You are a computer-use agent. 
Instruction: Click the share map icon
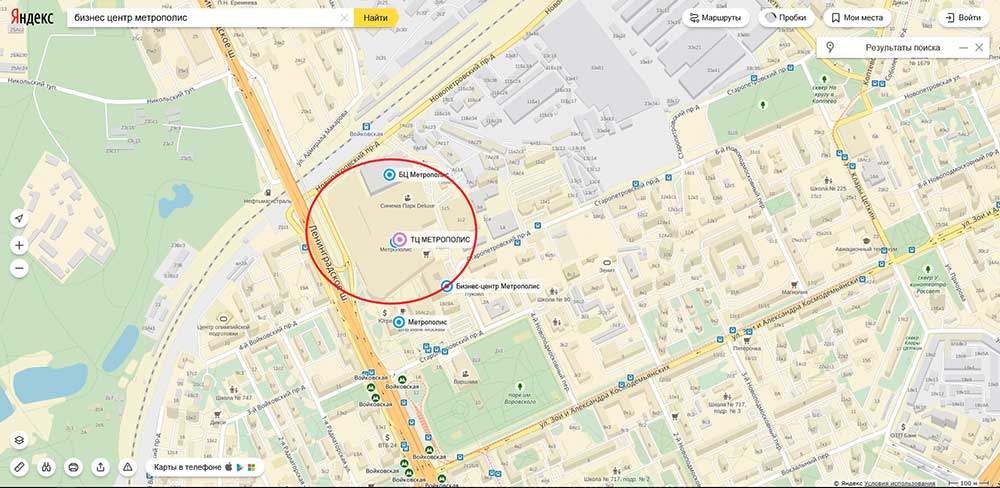[x=101, y=467]
